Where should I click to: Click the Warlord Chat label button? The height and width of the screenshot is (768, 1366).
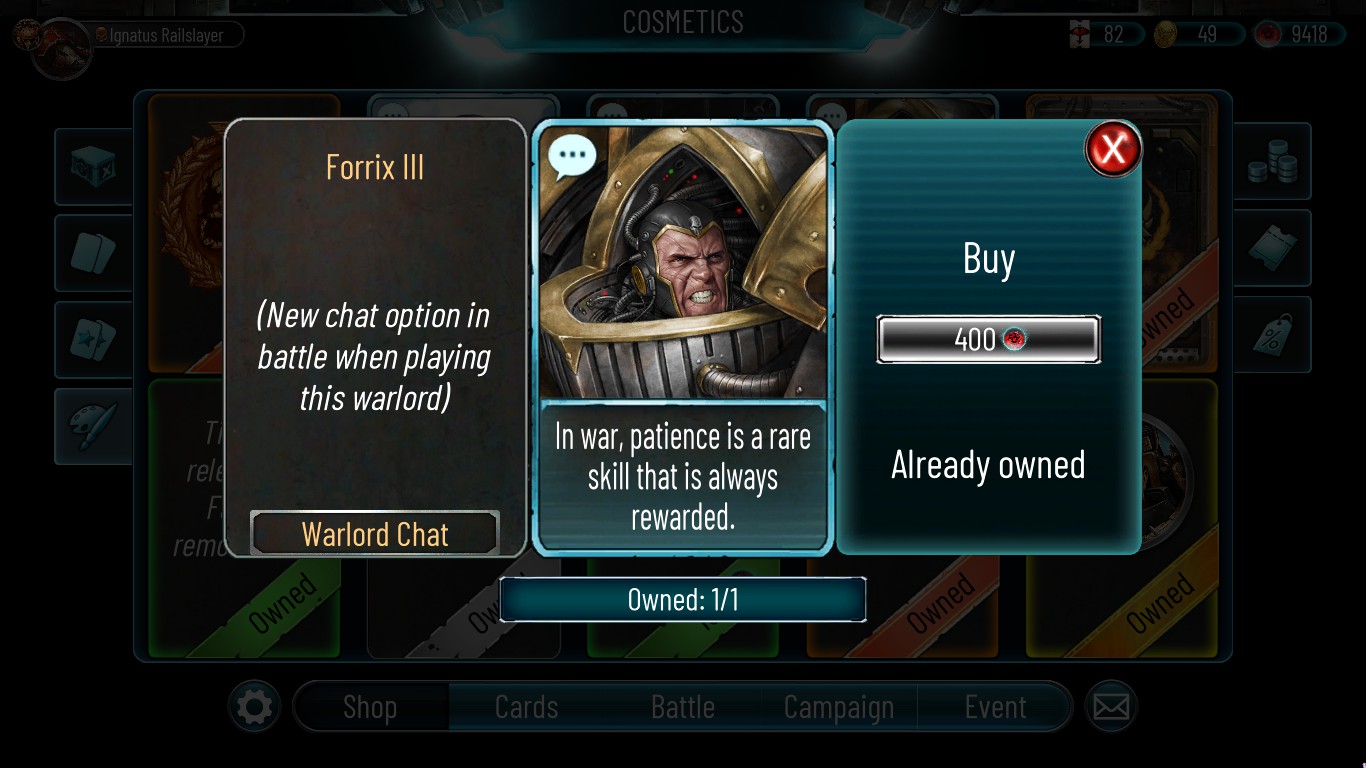tap(375, 534)
